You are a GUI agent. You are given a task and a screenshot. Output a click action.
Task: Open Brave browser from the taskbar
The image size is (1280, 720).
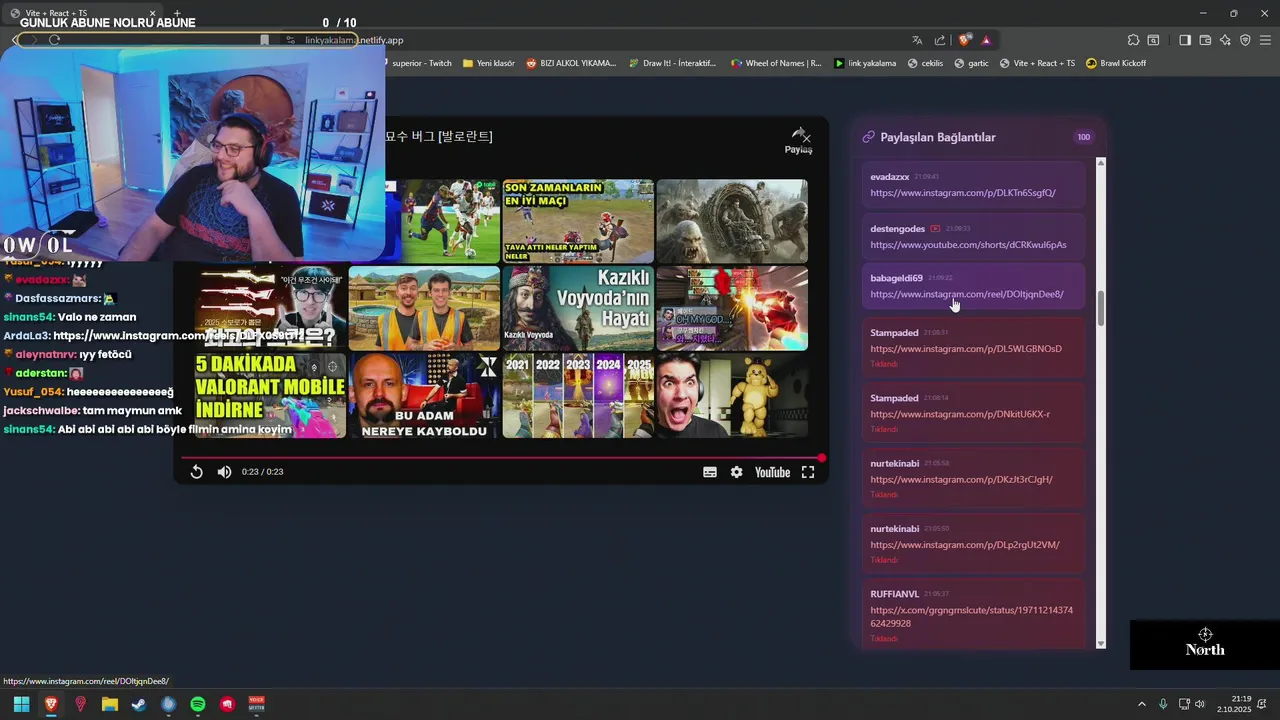tap(51, 704)
